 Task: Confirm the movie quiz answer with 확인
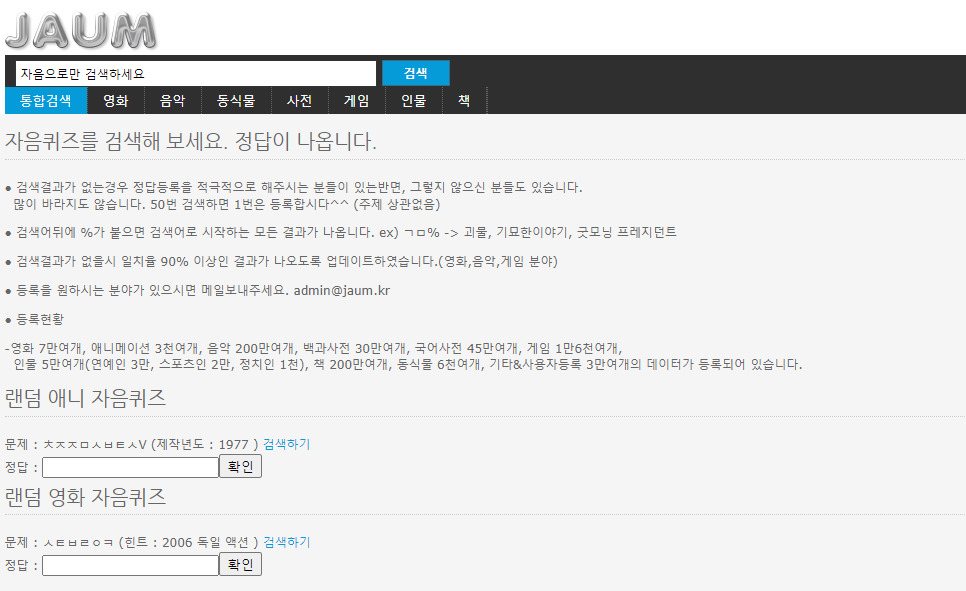pos(240,565)
